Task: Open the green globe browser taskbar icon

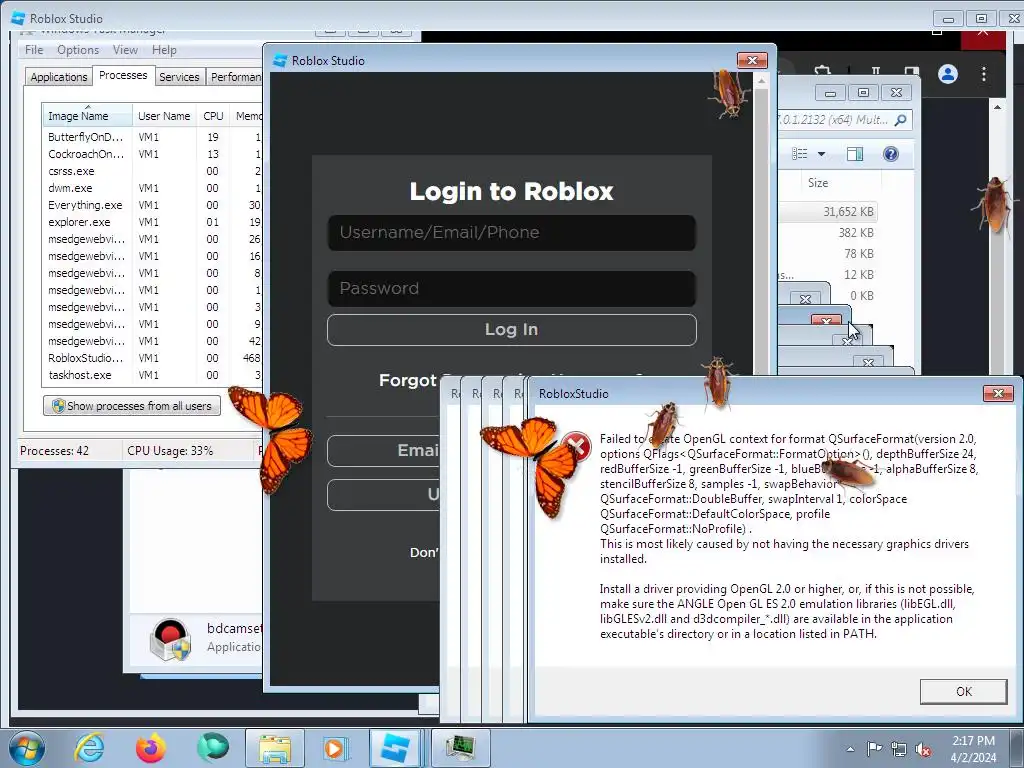Action: point(213,748)
